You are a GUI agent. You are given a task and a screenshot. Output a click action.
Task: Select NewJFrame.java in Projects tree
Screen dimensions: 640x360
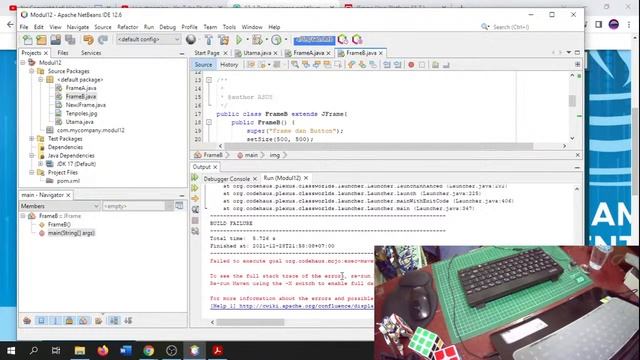(85, 105)
